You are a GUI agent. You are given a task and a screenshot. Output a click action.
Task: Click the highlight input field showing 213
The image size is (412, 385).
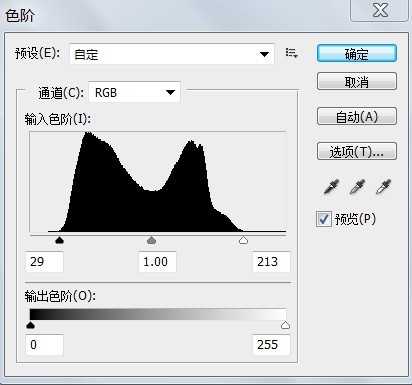(271, 262)
